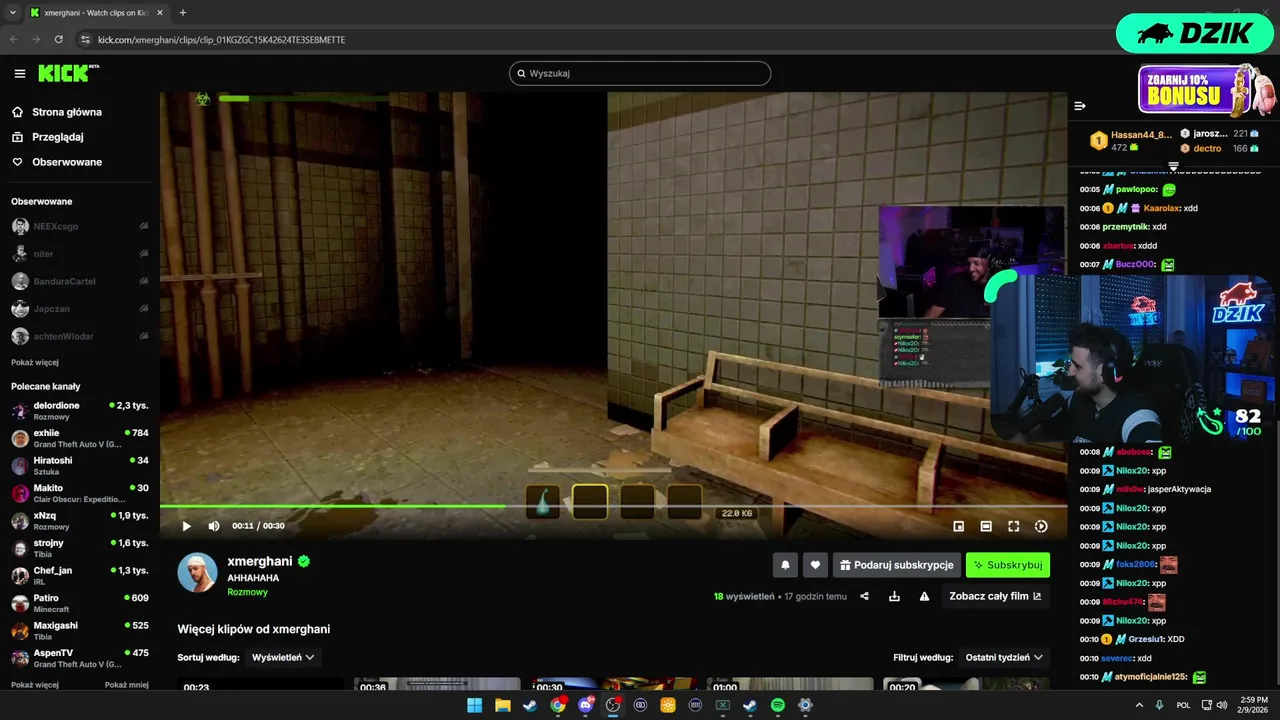Show hidden system tray icons
Image resolution: width=1280 pixels, height=720 pixels.
click(1139, 705)
